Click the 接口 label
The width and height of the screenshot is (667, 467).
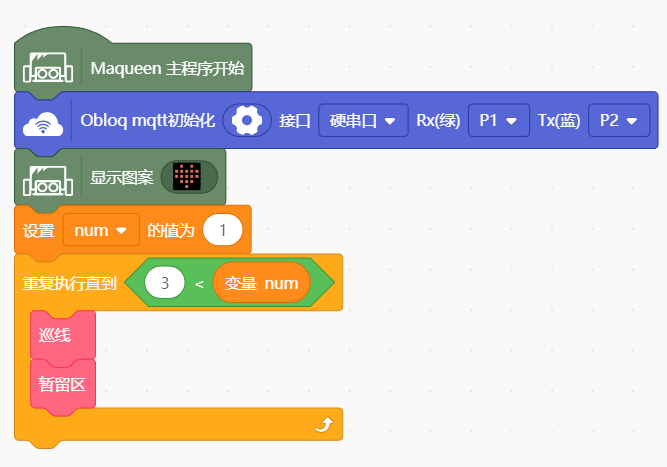[295, 121]
